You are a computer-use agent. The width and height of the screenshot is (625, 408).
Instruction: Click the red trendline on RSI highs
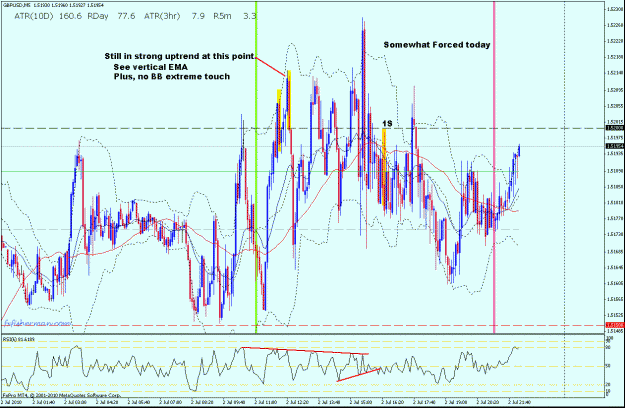305,351
